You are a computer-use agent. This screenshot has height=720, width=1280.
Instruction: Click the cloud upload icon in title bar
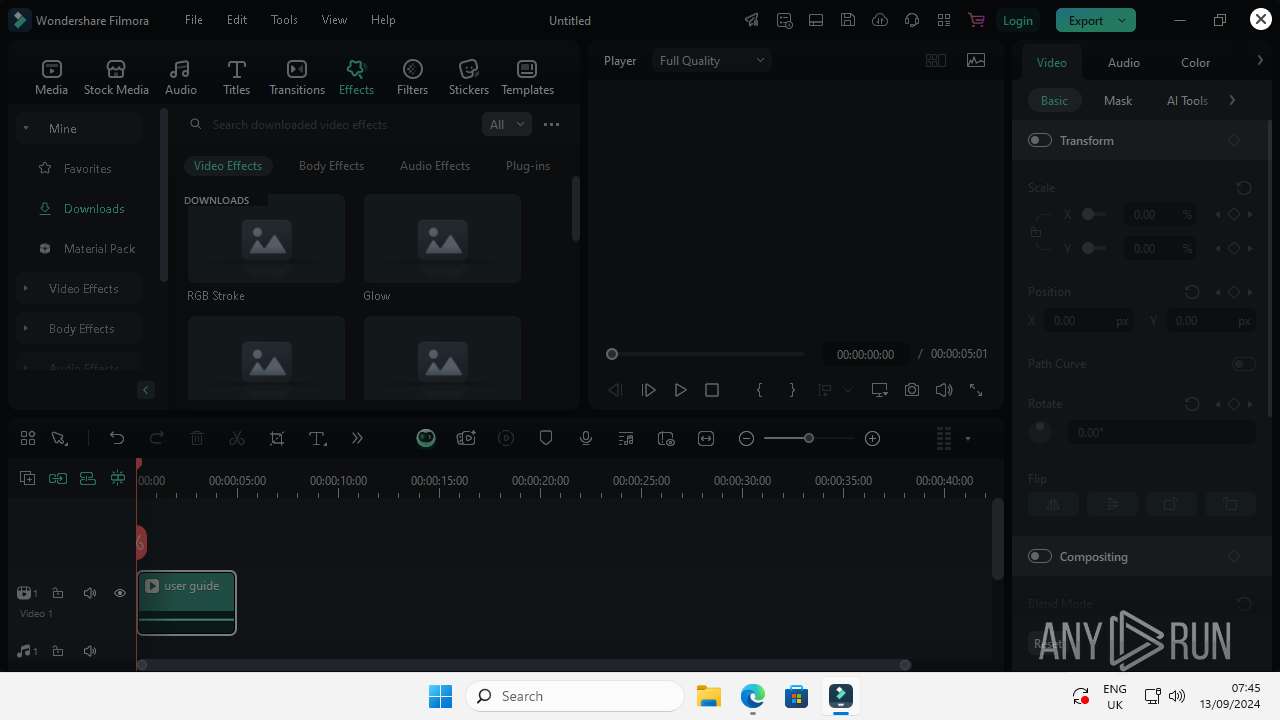tap(880, 20)
